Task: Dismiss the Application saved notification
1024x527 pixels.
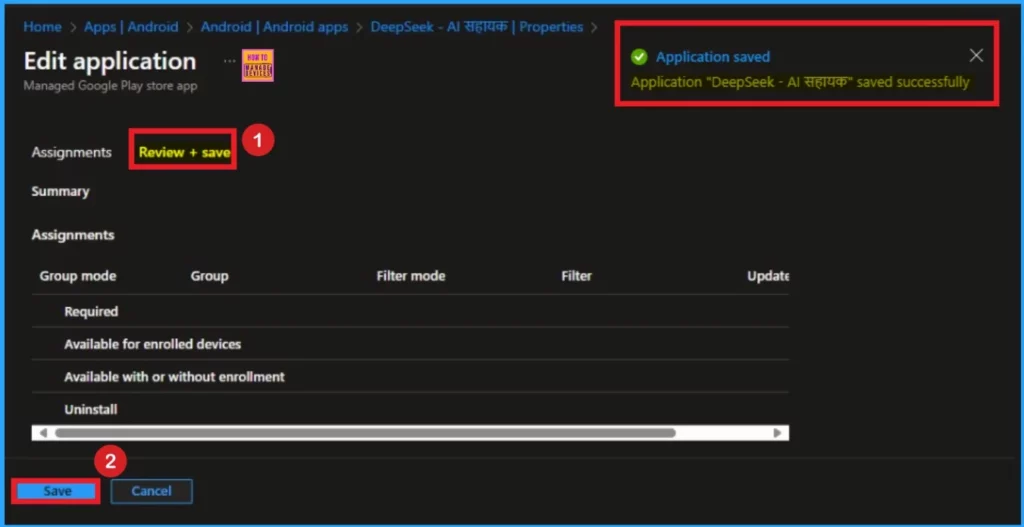Action: pyautogui.click(x=976, y=56)
